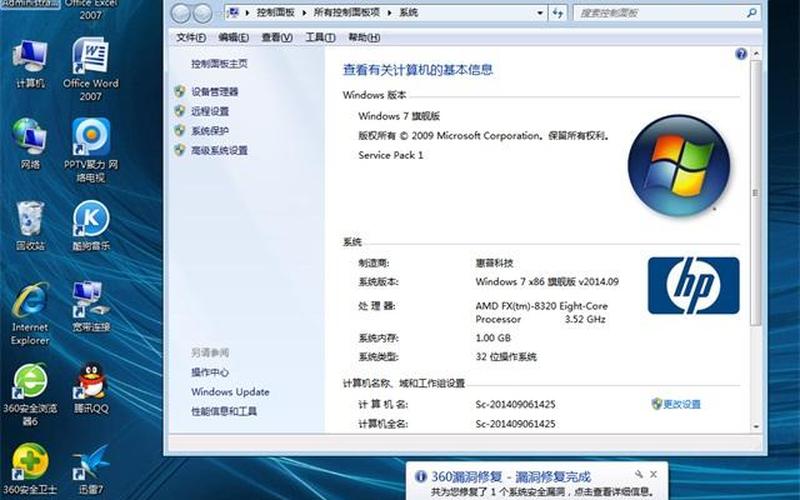Launch 腾讯QQ desktop shortcut
Viewport: 800px width, 500px height.
[91, 388]
